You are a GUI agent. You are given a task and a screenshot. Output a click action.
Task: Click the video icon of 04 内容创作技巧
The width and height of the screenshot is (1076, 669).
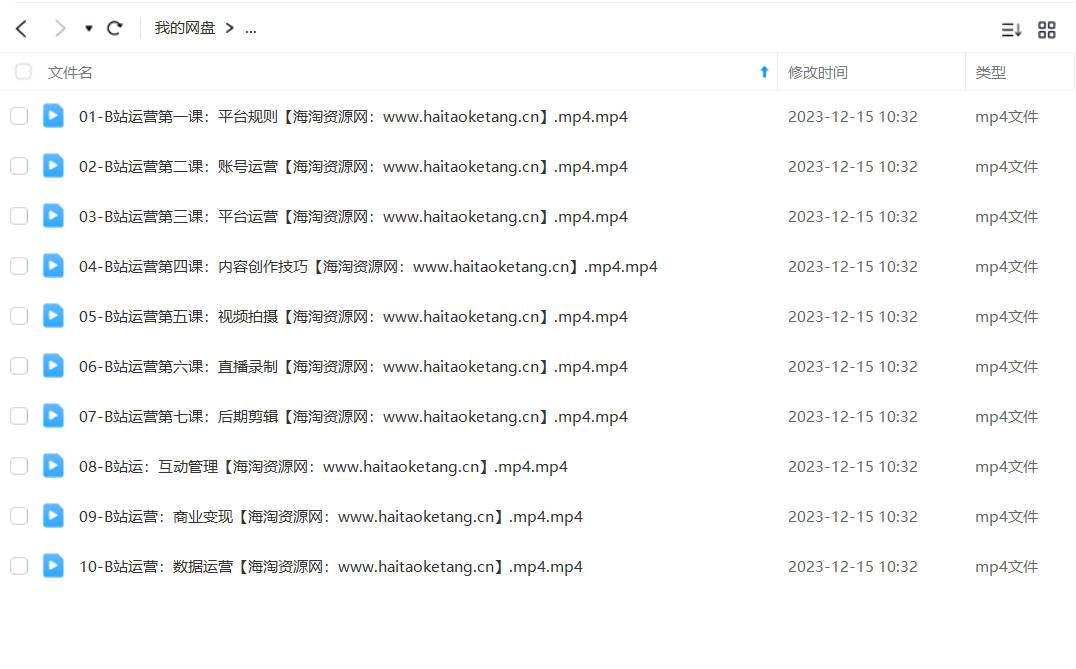(x=53, y=266)
